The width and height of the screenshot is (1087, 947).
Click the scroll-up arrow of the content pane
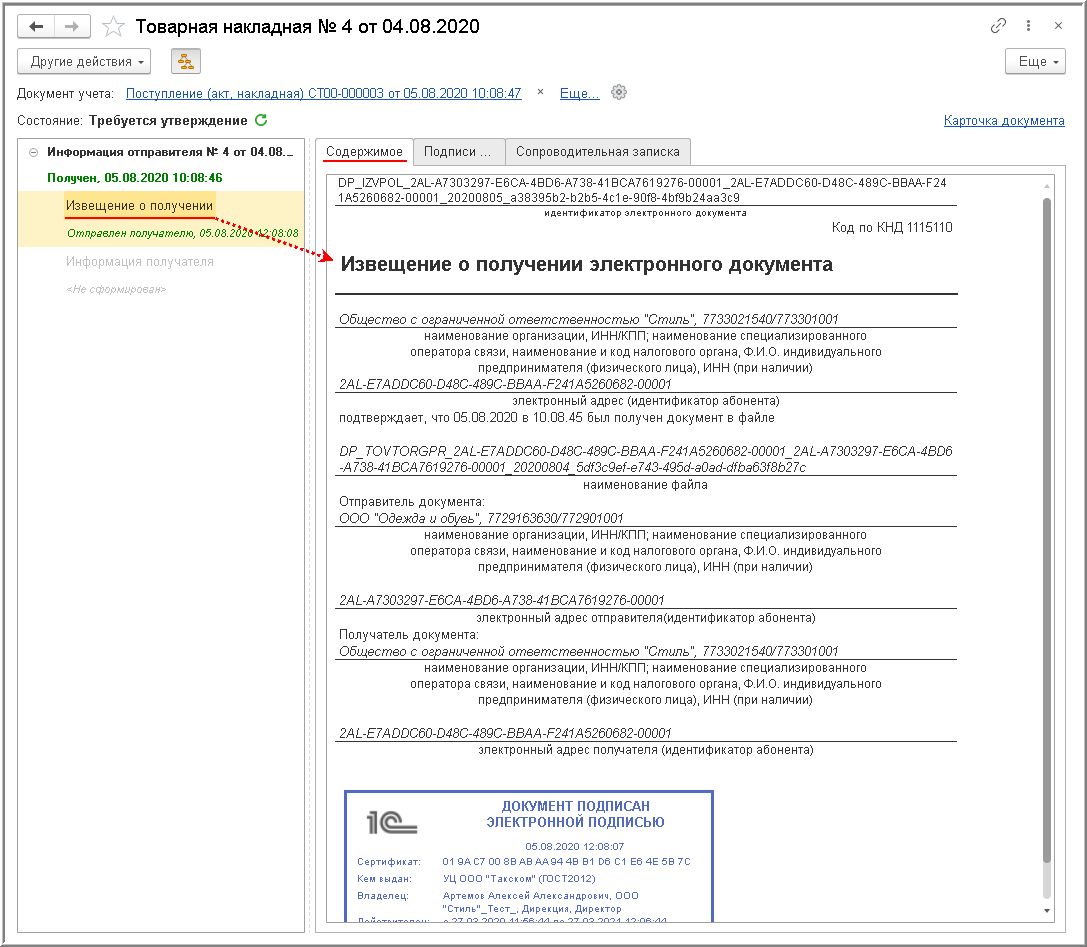1047,186
